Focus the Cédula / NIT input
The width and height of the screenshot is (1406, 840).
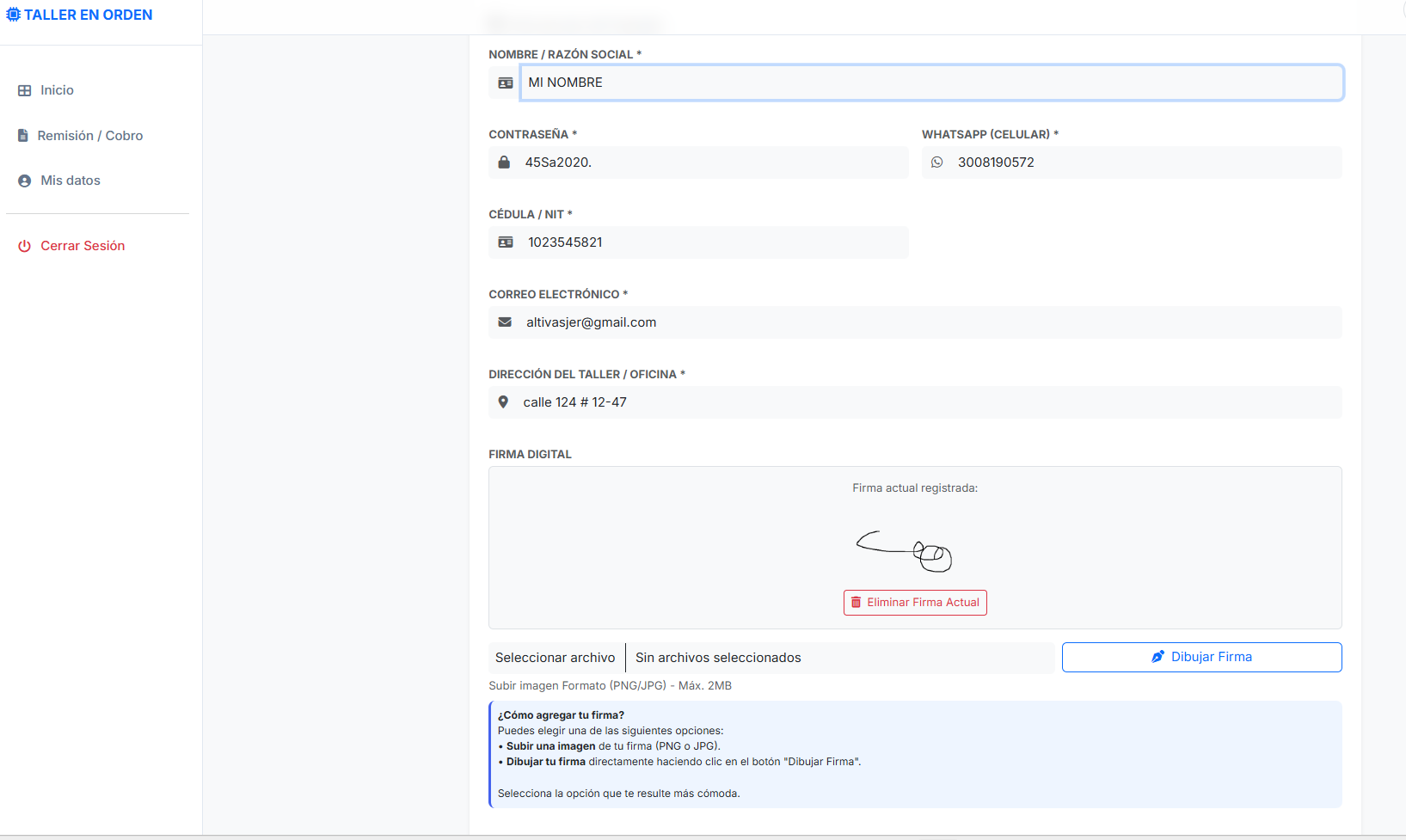(715, 242)
